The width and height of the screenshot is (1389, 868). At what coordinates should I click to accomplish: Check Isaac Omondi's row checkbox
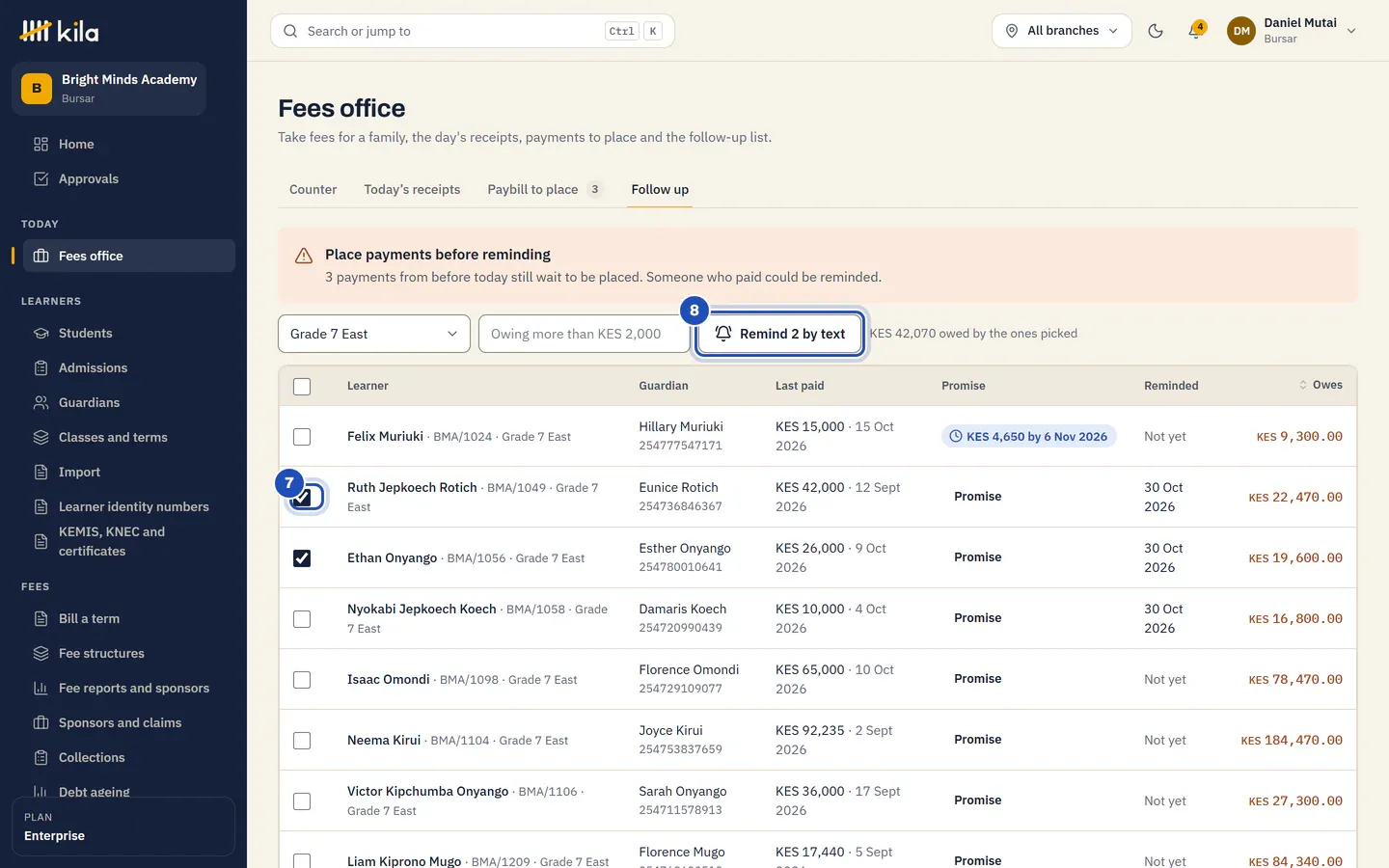pyautogui.click(x=302, y=679)
